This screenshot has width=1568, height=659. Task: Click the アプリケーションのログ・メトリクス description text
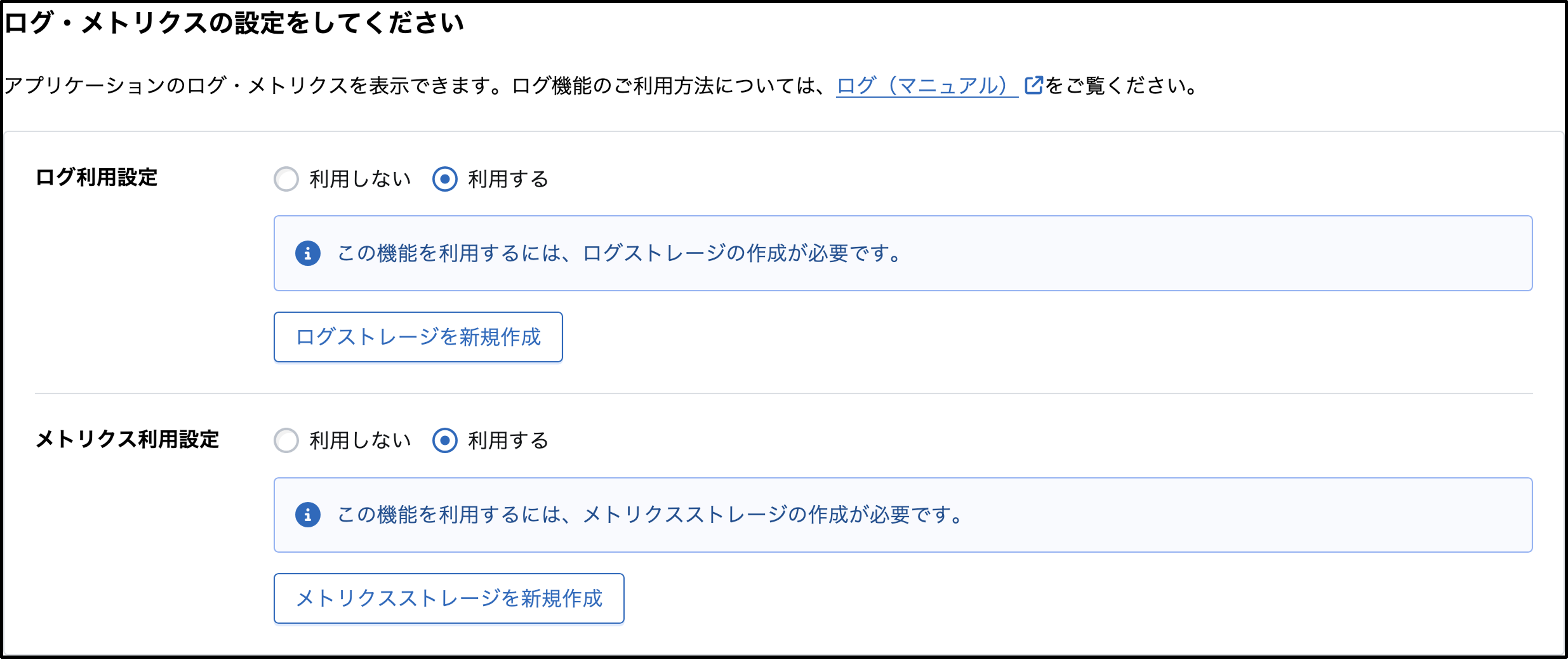414,85
